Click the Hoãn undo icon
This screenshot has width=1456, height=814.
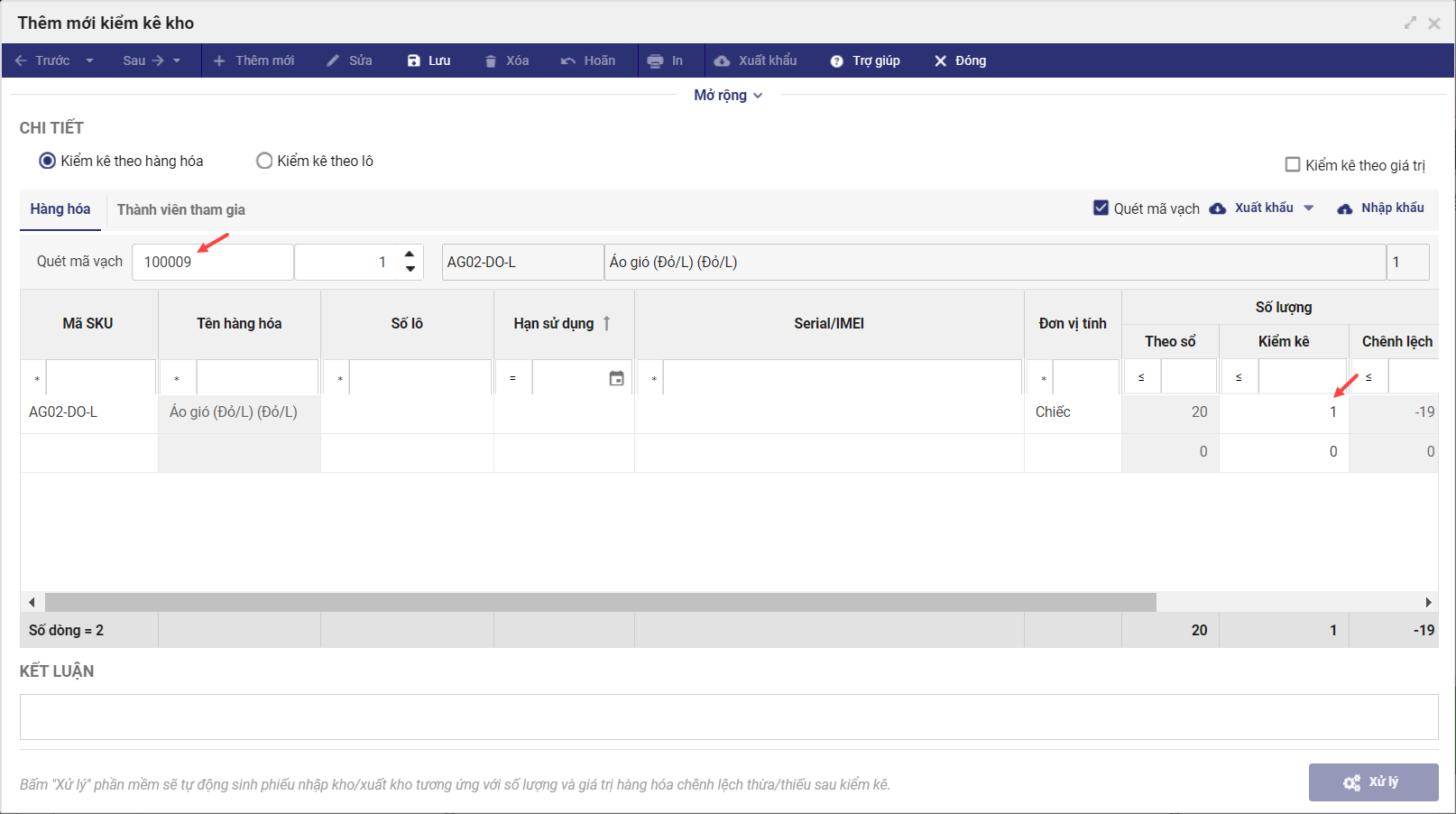(x=568, y=61)
